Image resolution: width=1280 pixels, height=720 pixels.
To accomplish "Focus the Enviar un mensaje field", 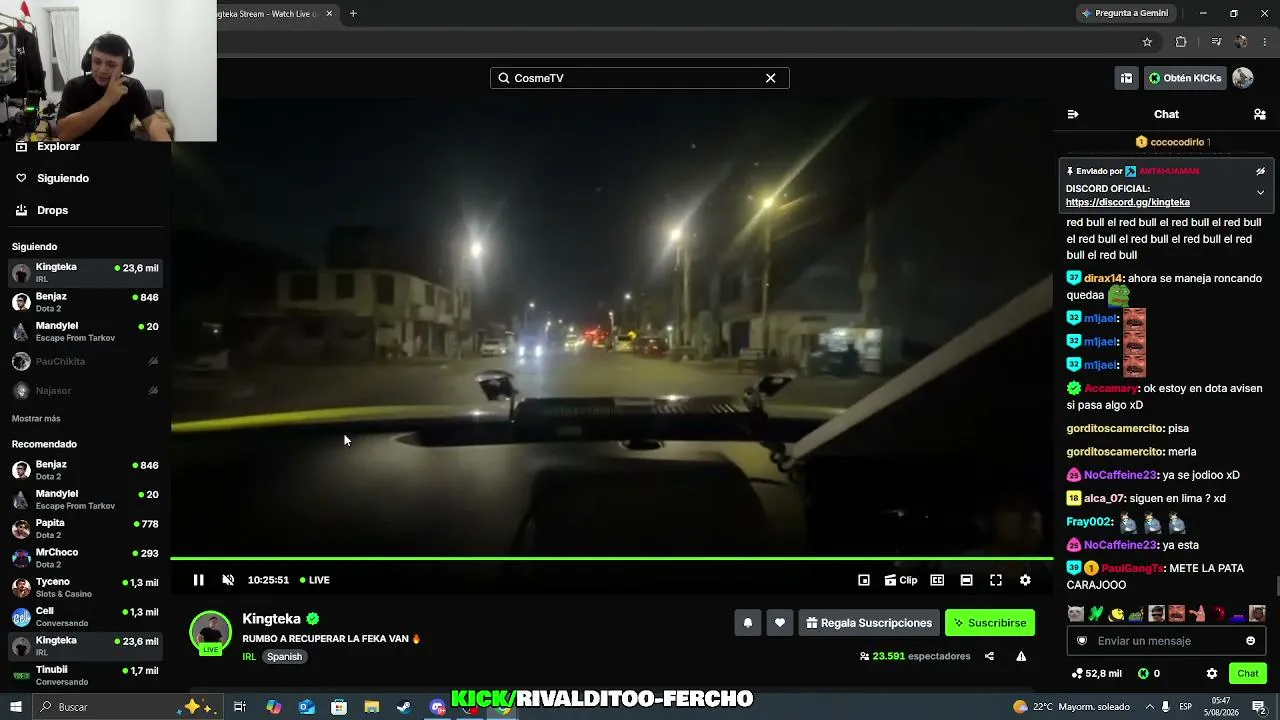I will [x=1165, y=641].
